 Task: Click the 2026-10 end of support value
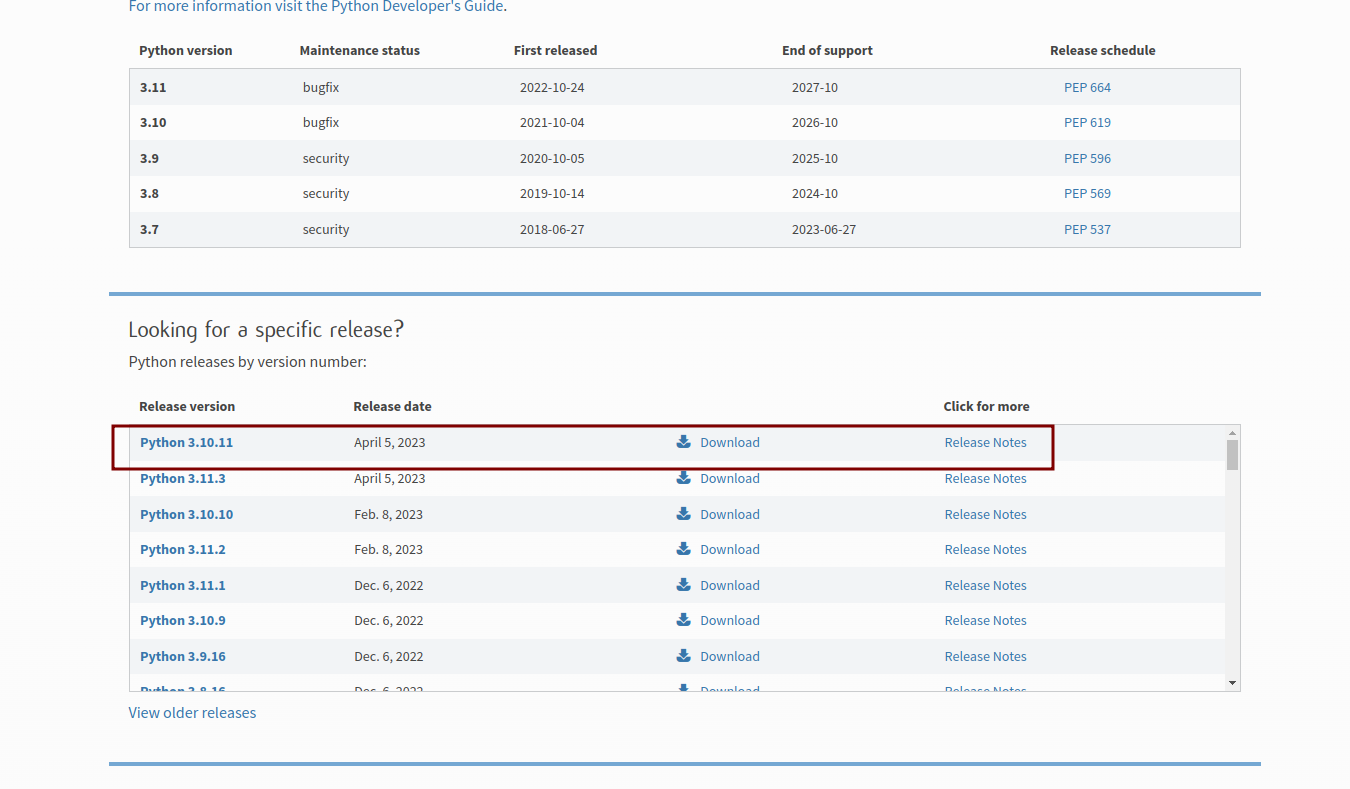click(815, 122)
